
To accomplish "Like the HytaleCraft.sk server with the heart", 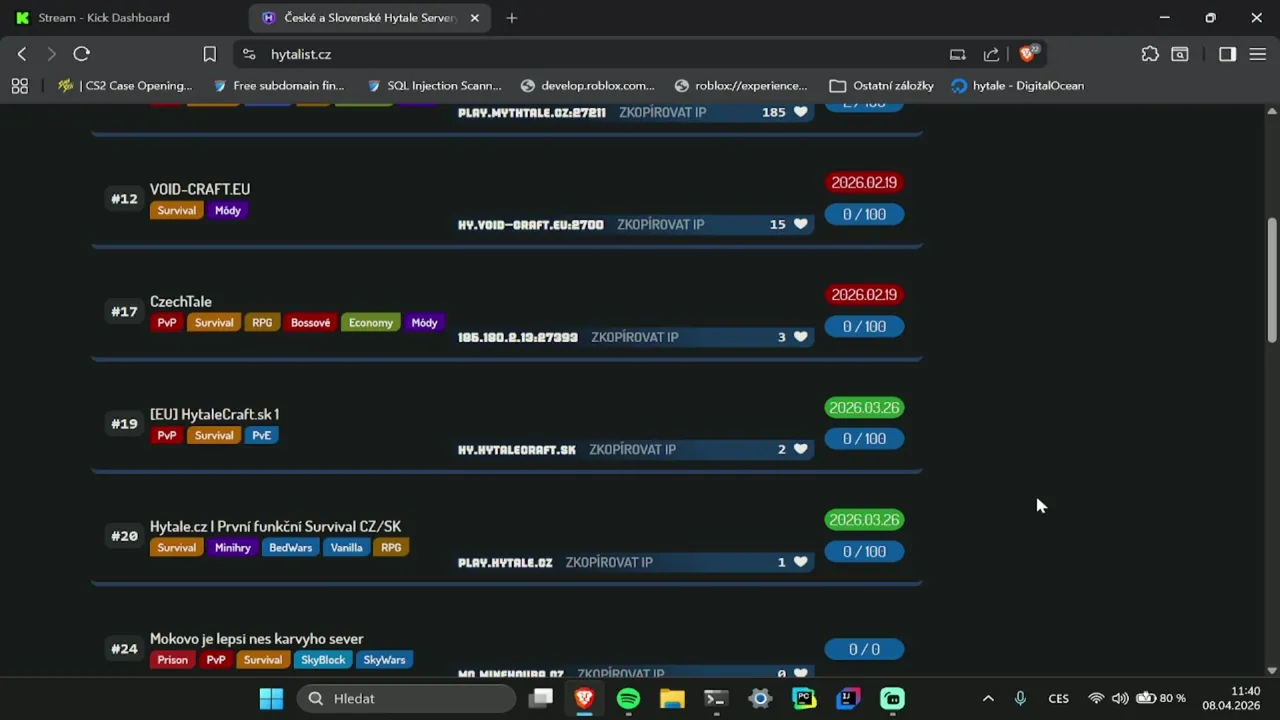I will click(x=800, y=449).
